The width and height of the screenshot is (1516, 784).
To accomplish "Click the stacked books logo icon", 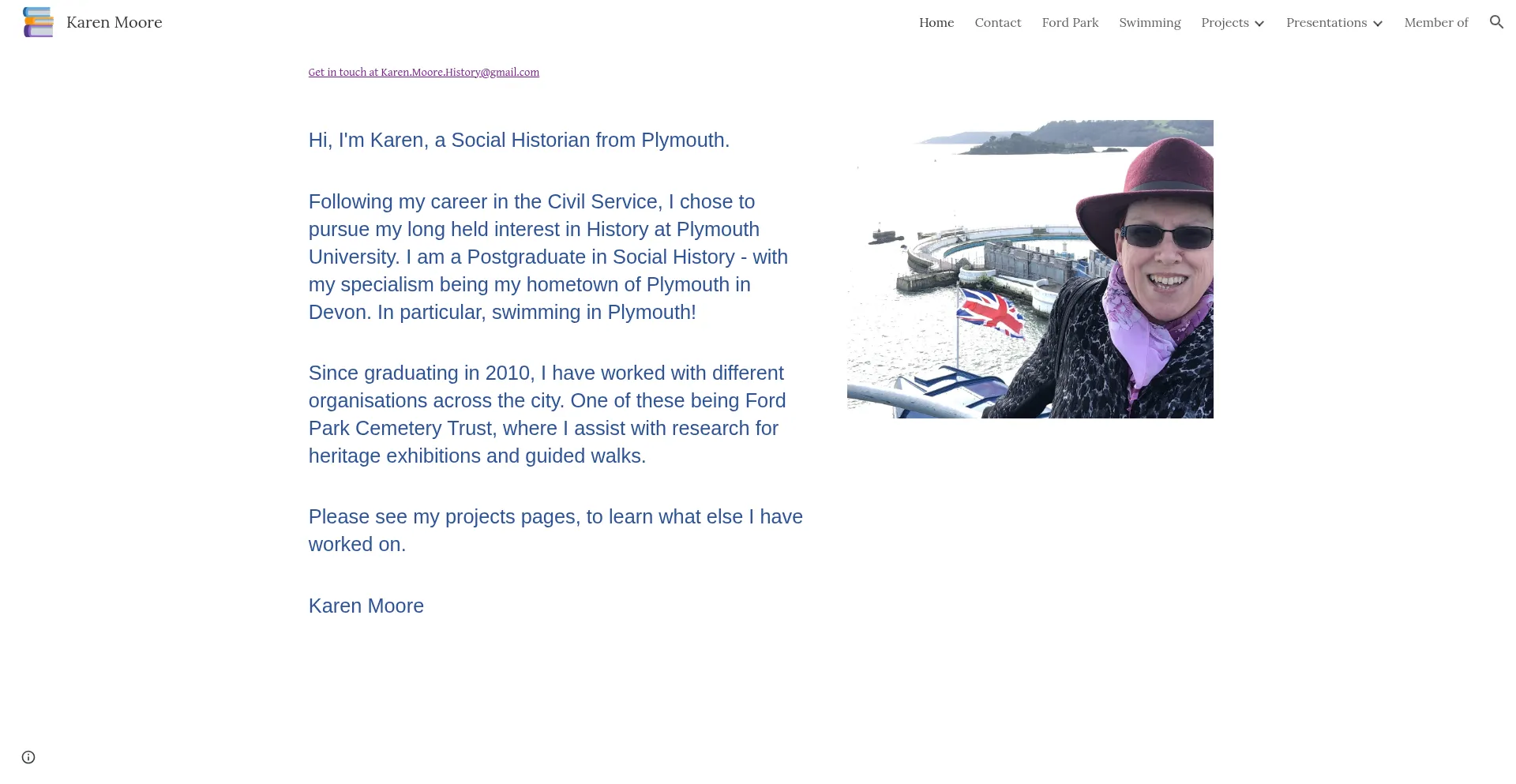I will 38,22.
